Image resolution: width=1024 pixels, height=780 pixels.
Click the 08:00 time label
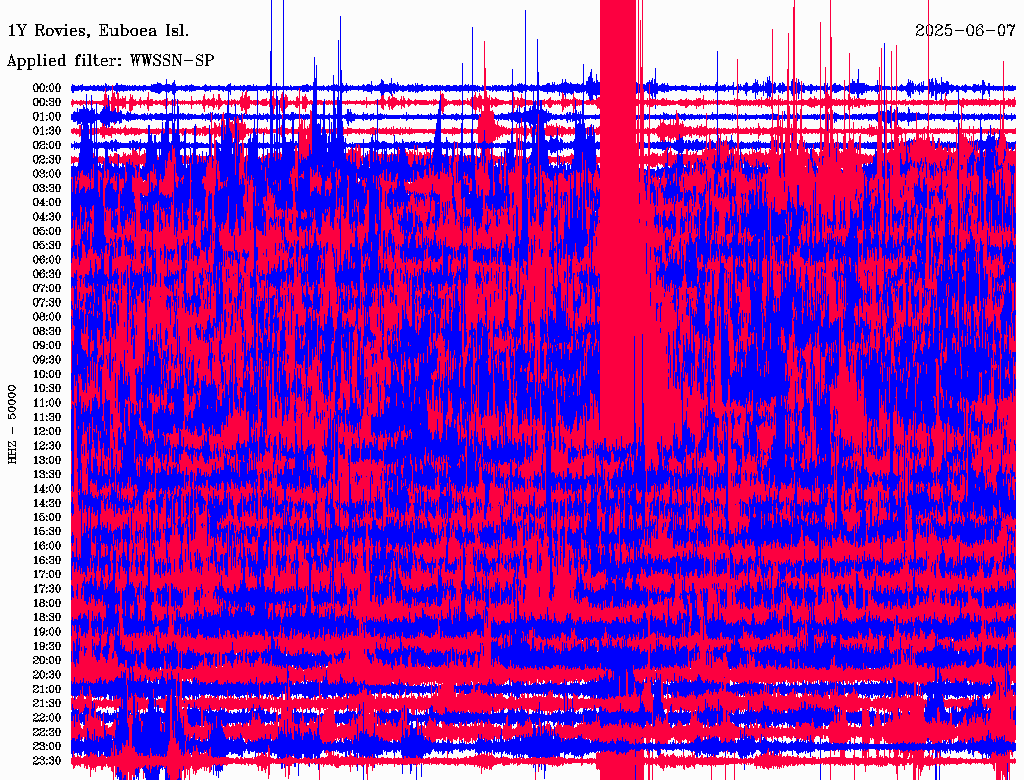pos(47,317)
